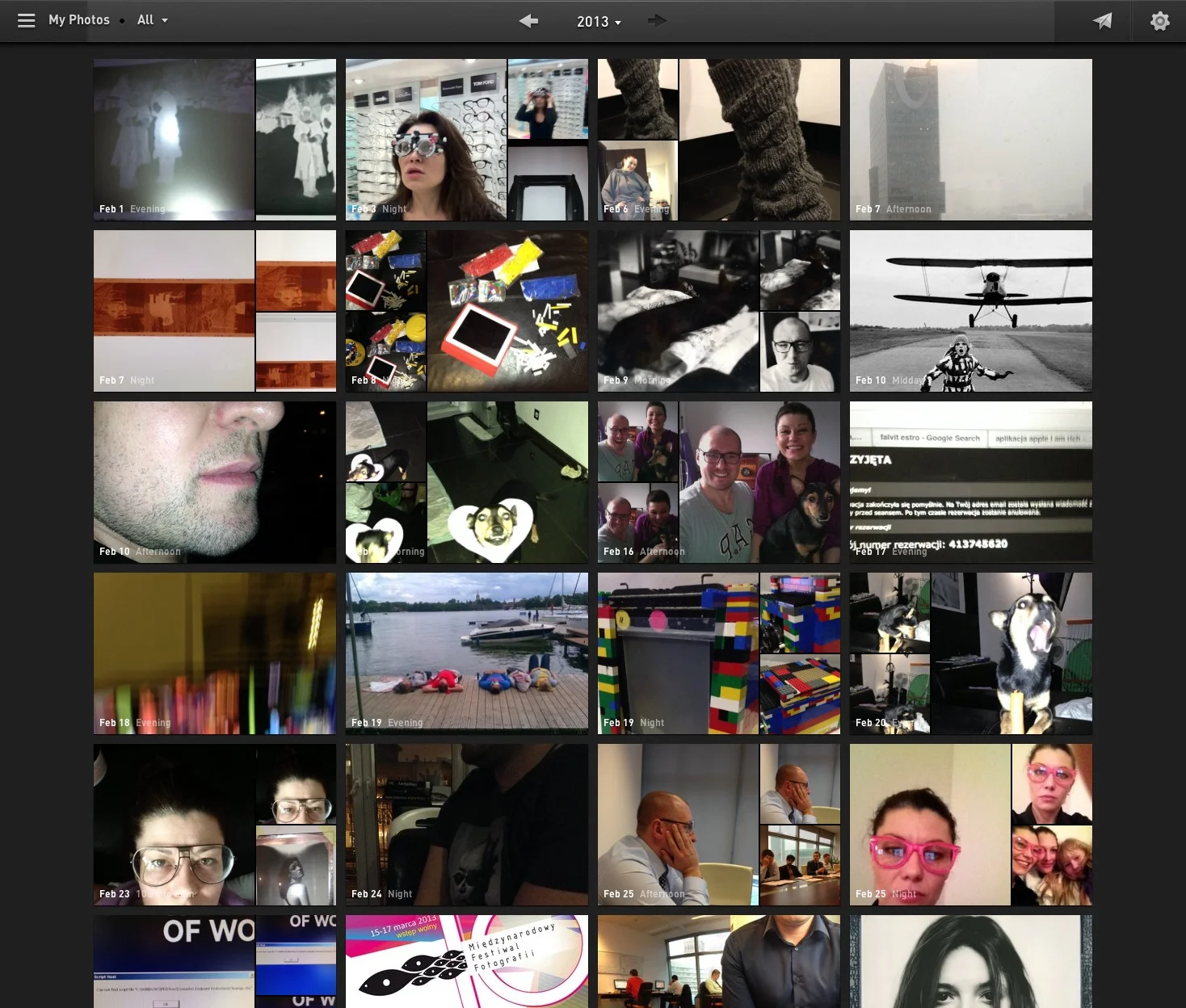Open the Feb 6 Evening leg warmers photo
Screen dimensions: 1186x1008
click(x=759, y=140)
